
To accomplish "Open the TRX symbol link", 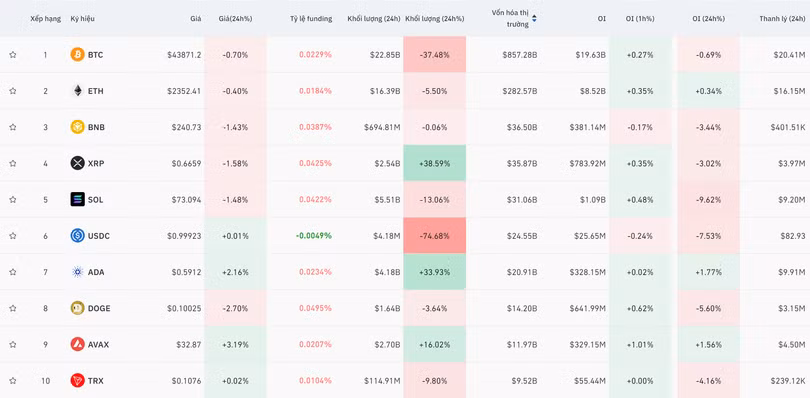I will (x=96, y=380).
